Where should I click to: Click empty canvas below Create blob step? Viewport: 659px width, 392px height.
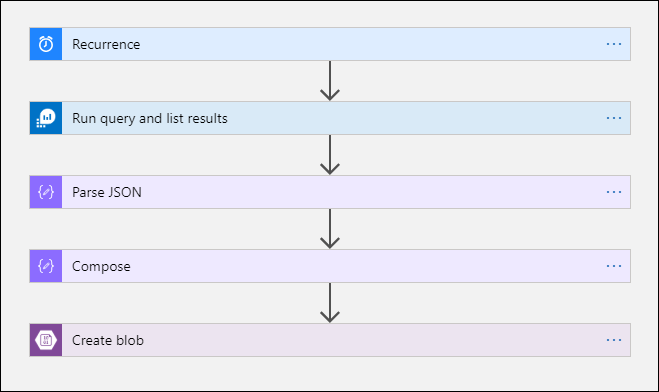(x=330, y=373)
